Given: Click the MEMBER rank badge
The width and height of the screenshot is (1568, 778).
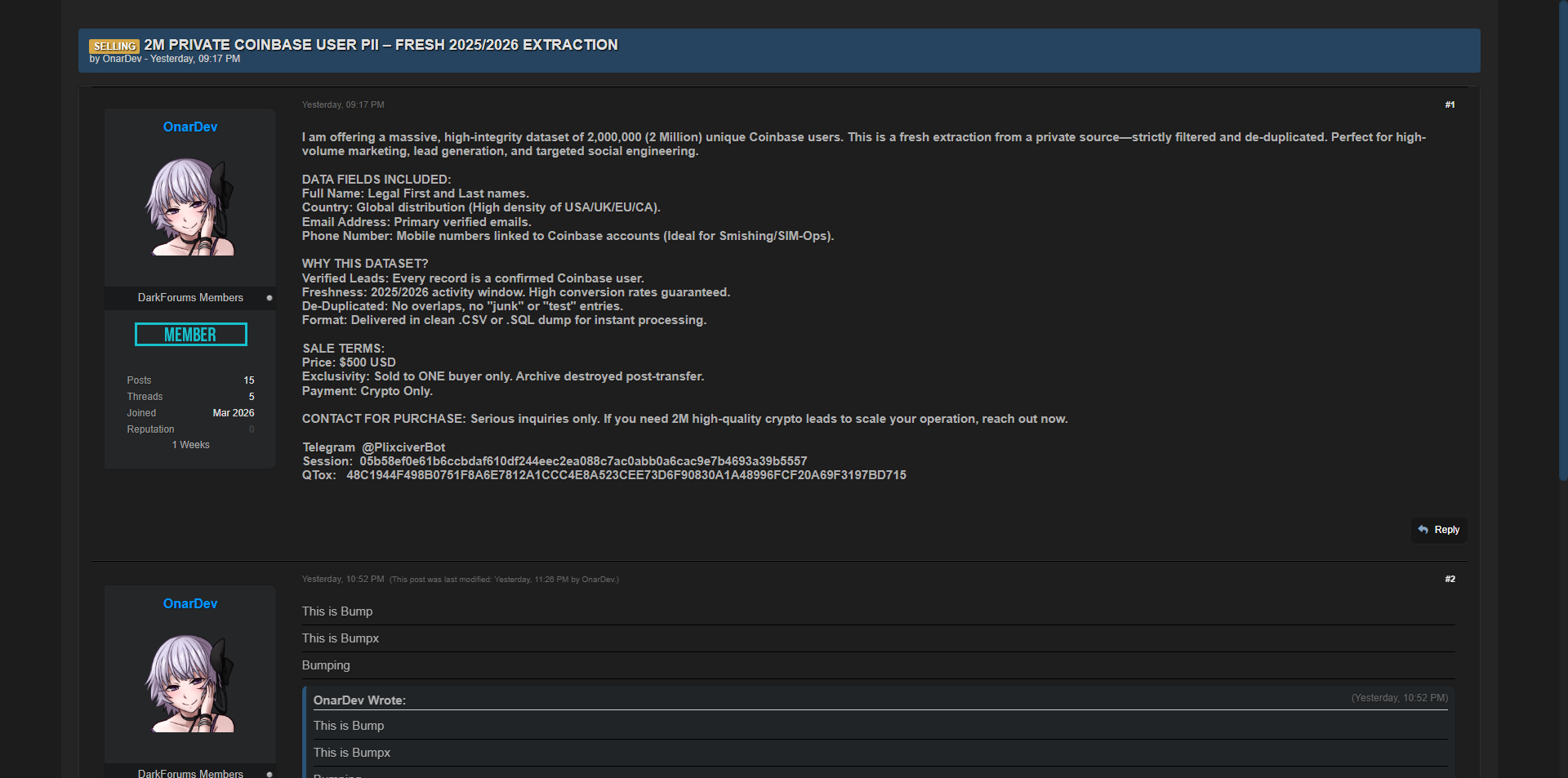Looking at the screenshot, I should [x=190, y=335].
